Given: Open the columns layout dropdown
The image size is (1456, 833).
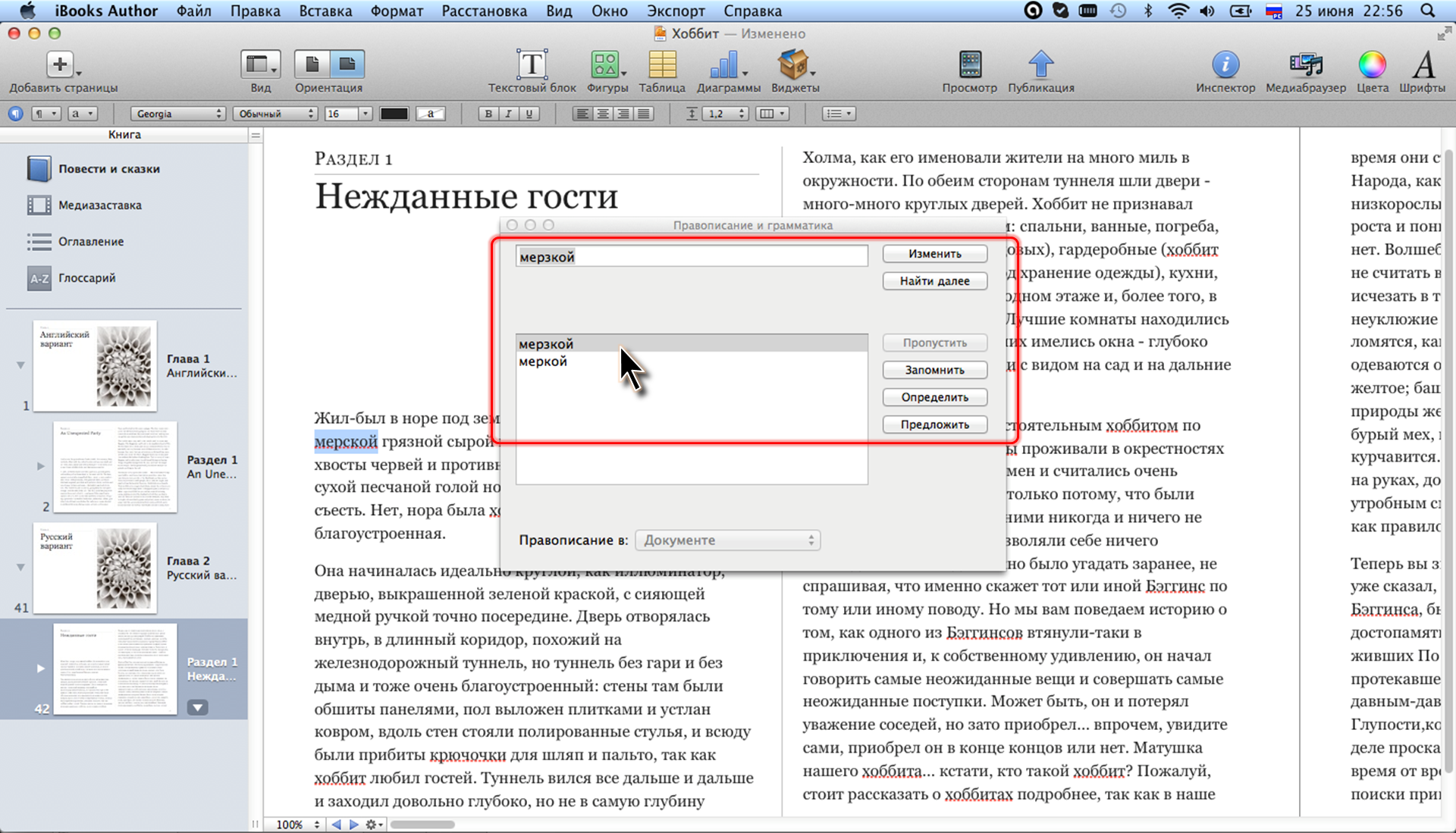Looking at the screenshot, I should (x=773, y=114).
